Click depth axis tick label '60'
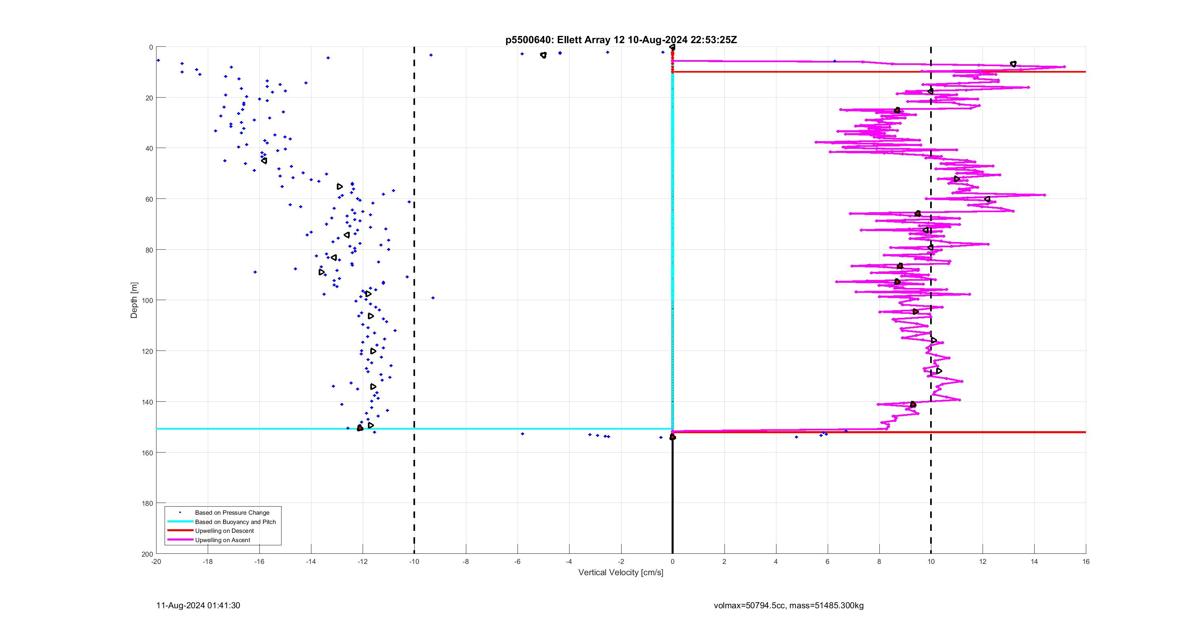The width and height of the screenshot is (1200, 622). point(148,199)
